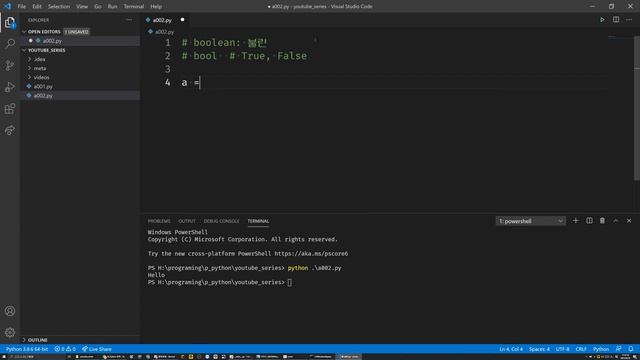Click the feedback icon in status bar
This screenshot has width=640, height=360.
coord(619,349)
